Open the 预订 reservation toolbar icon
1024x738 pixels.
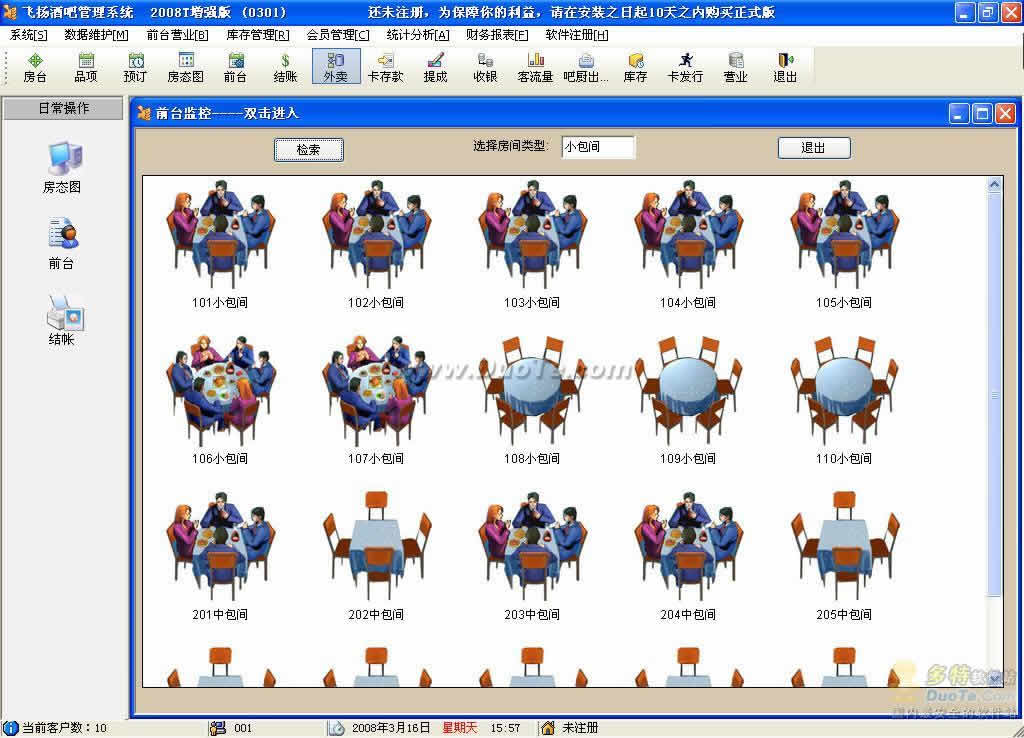(135, 67)
